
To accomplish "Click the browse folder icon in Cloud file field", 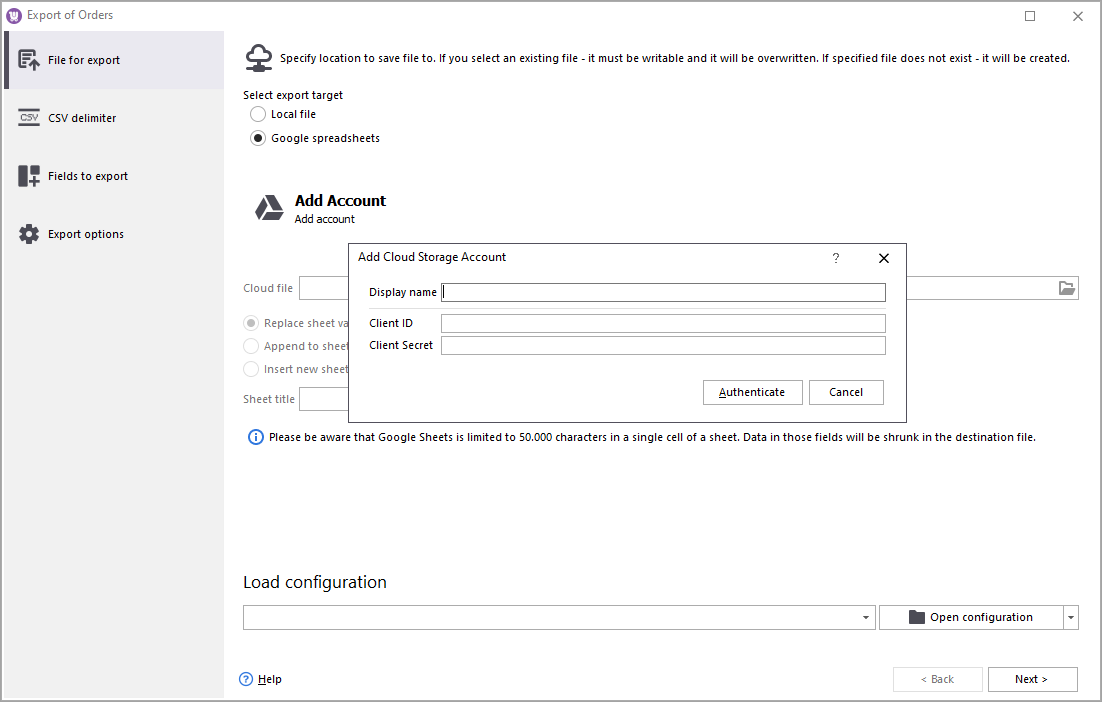I will pyautogui.click(x=1067, y=288).
